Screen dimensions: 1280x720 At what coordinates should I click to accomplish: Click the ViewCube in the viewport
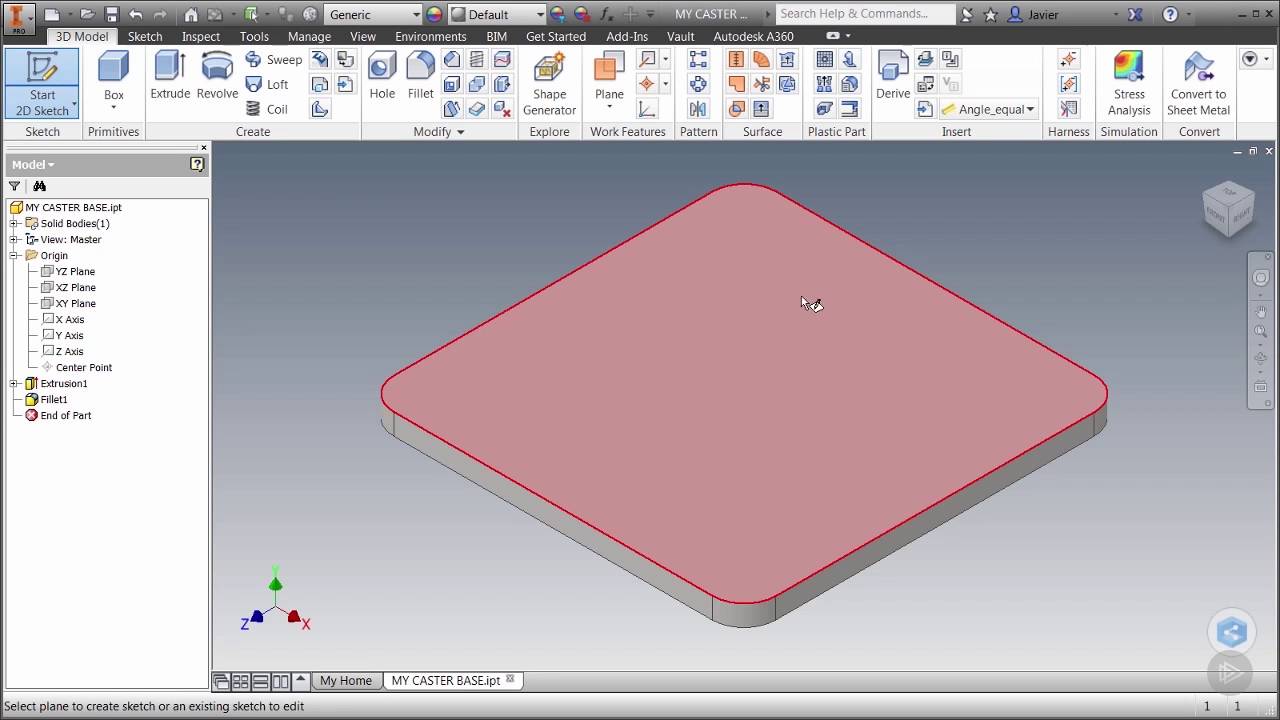point(1228,208)
